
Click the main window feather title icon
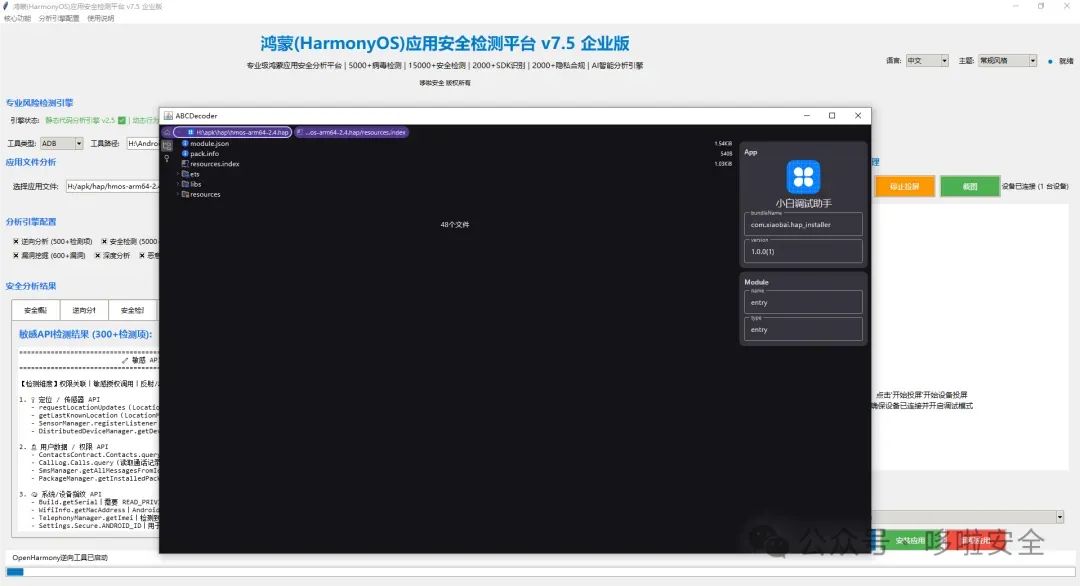click(x=6, y=6)
